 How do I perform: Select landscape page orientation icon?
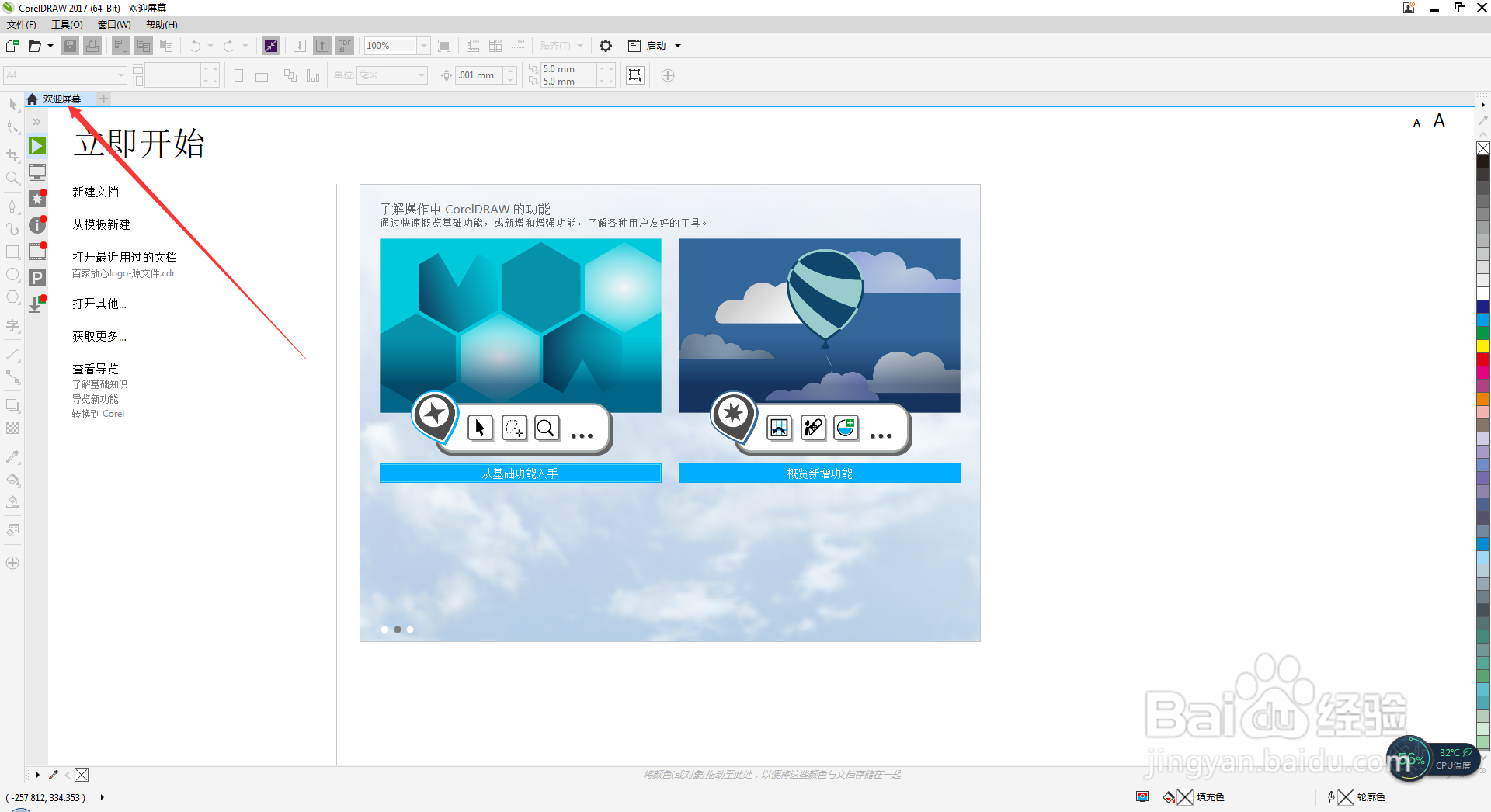[x=262, y=75]
